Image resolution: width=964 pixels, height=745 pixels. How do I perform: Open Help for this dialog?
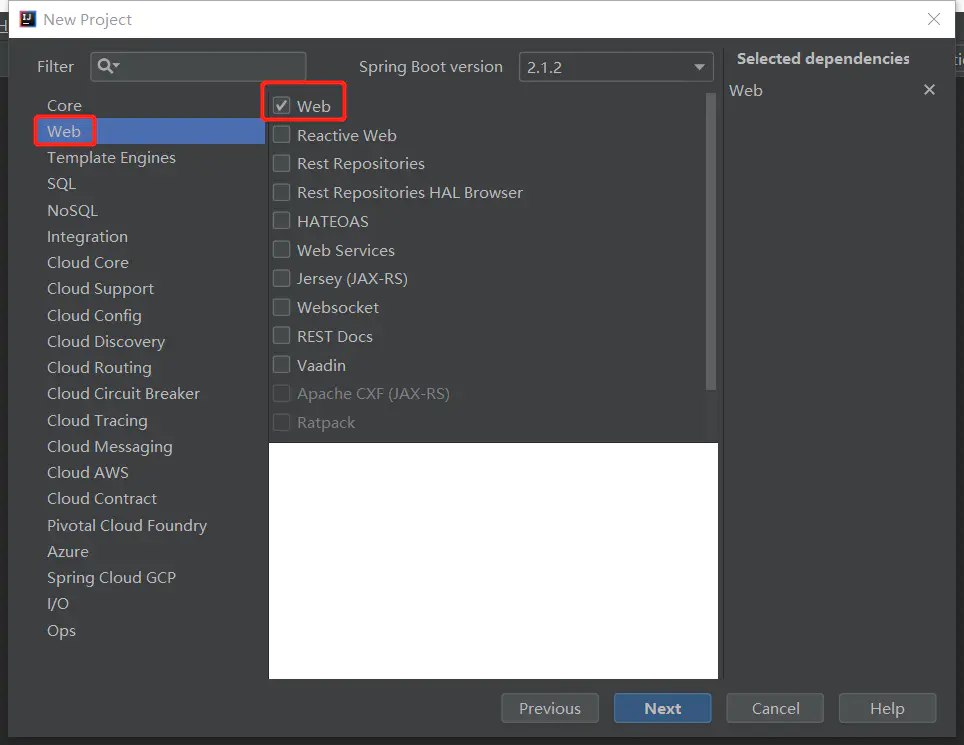(x=887, y=708)
